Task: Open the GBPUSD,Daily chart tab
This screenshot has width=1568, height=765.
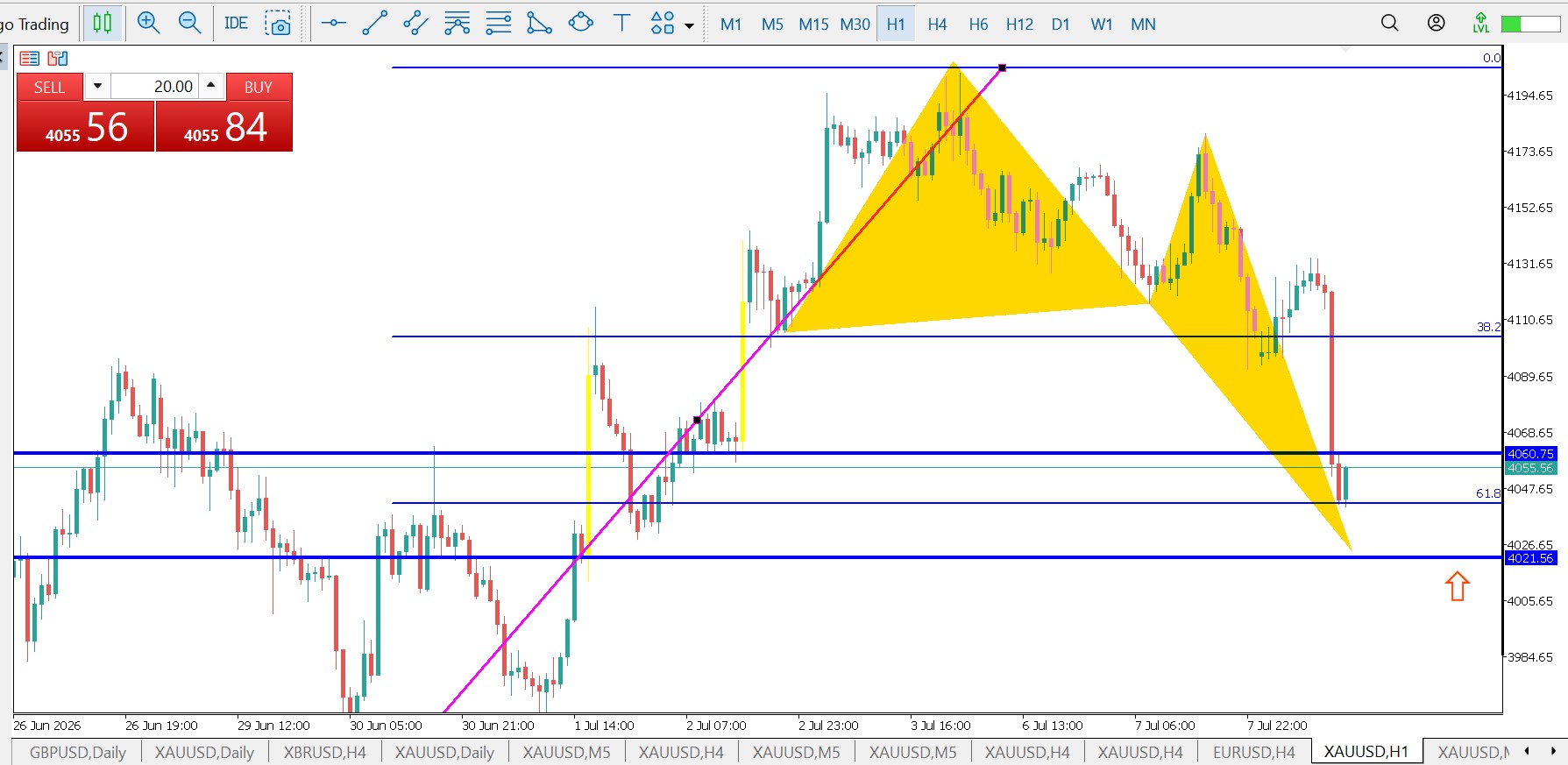Action: [x=77, y=752]
